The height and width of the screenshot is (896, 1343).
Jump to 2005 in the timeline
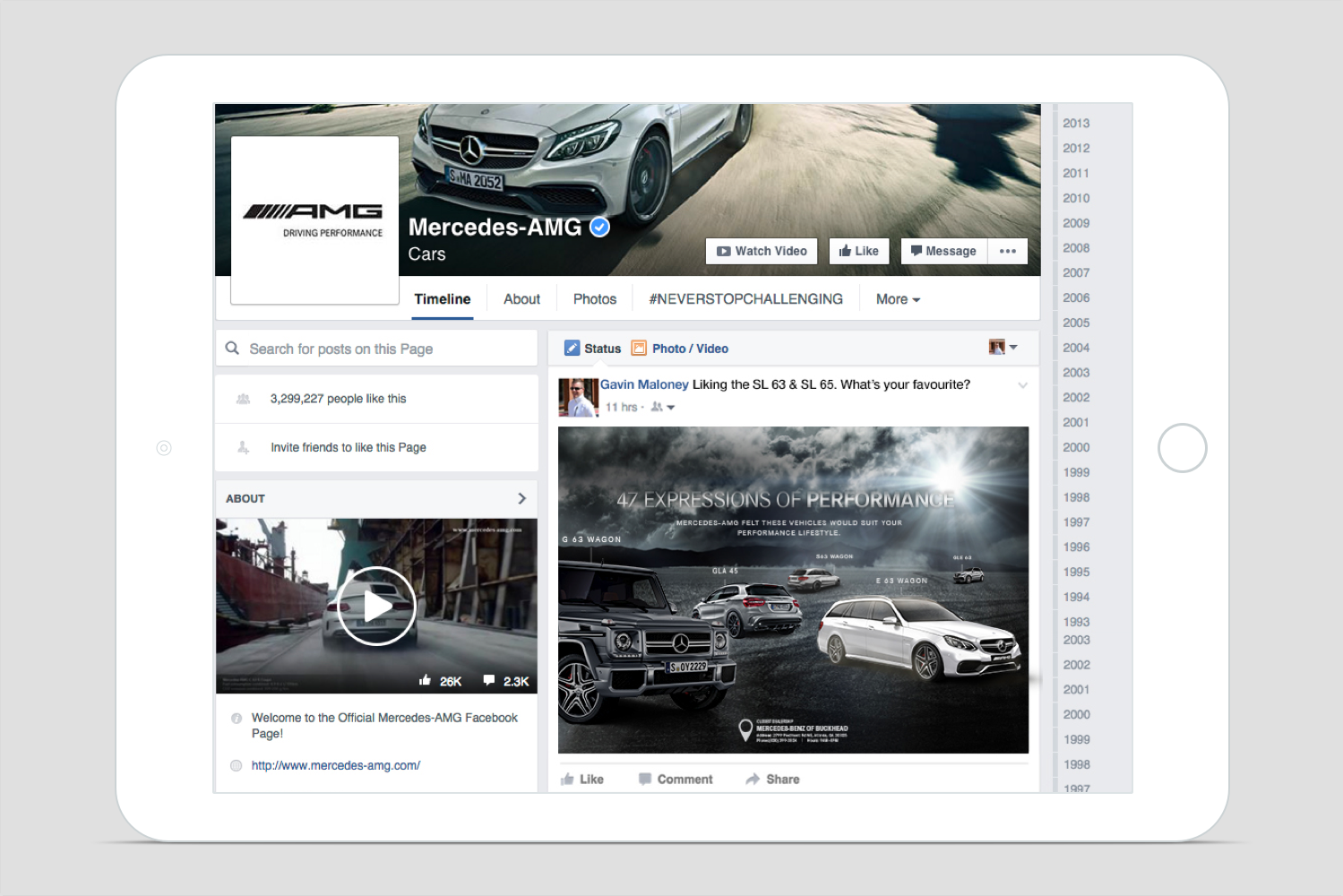pos(1076,323)
